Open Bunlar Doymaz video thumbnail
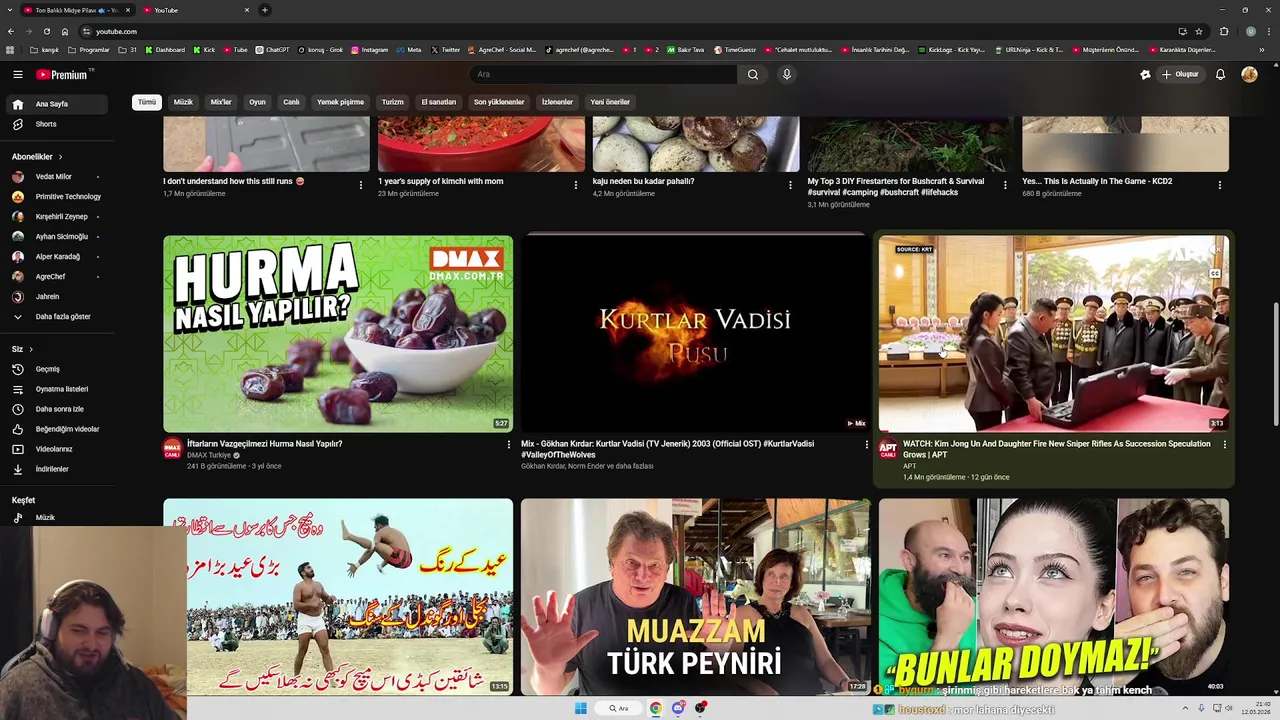Image resolution: width=1280 pixels, height=720 pixels. pos(1054,597)
